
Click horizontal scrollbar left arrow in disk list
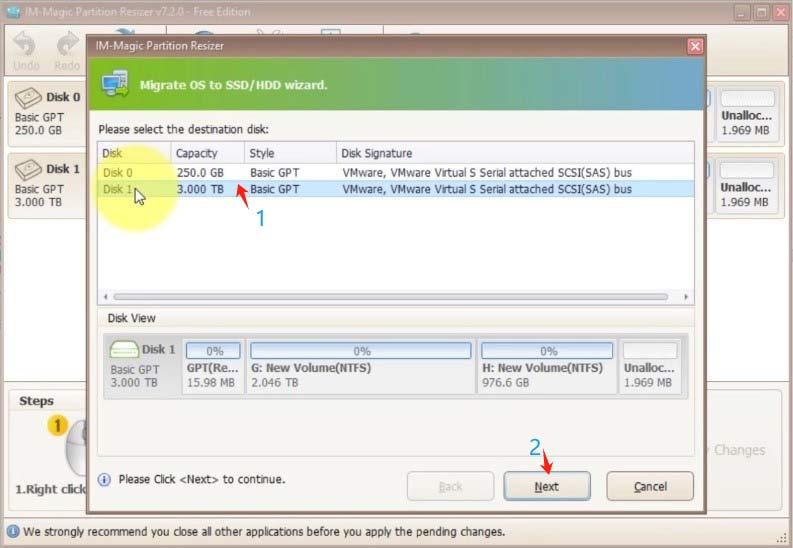point(105,297)
